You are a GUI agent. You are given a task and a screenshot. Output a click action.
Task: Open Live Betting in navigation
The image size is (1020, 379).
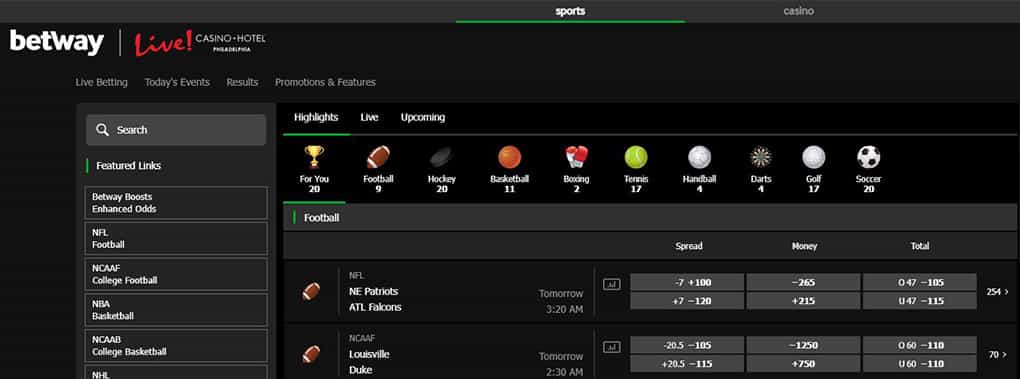coord(101,83)
